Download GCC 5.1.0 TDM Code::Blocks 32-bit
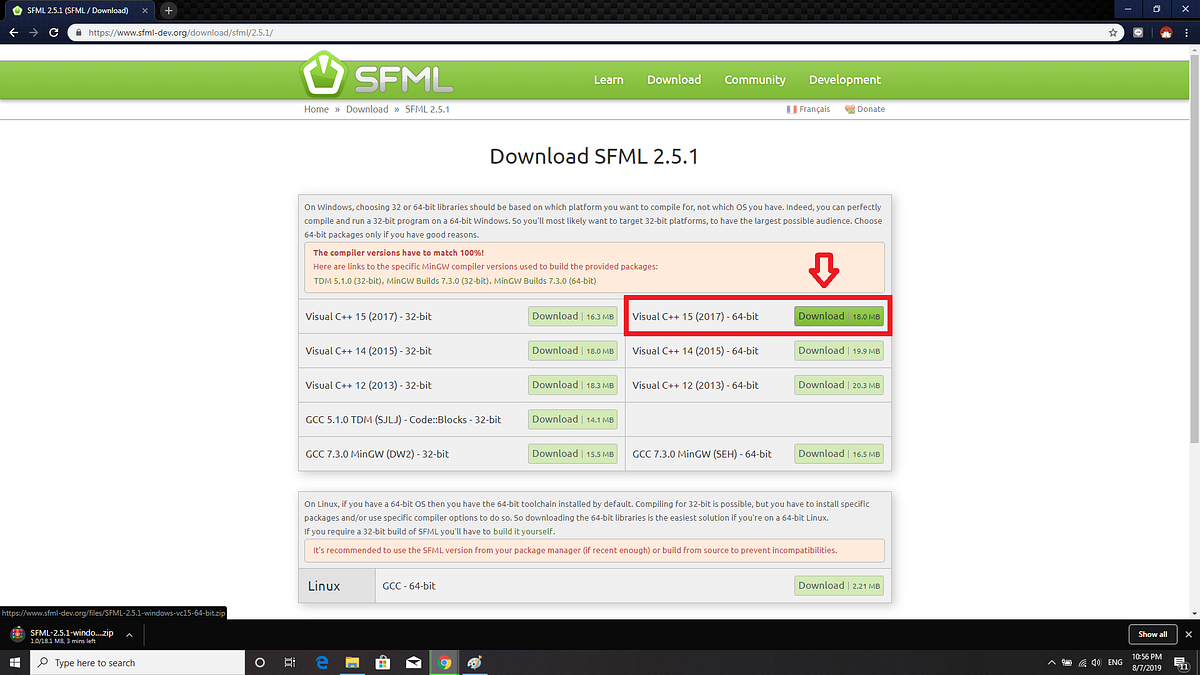Screen dimensions: 1200x675 (x=573, y=419)
